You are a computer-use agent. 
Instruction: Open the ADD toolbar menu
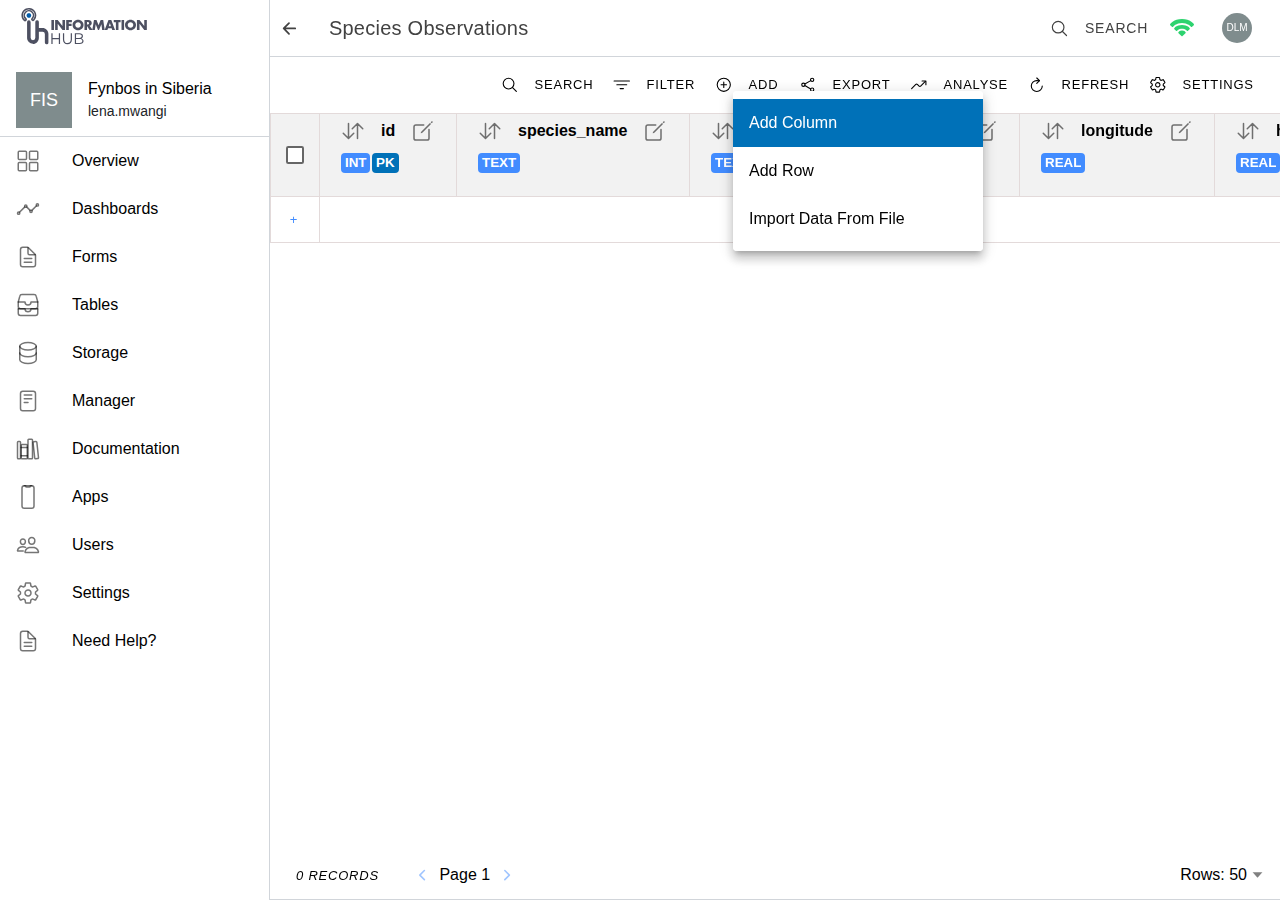[747, 85]
